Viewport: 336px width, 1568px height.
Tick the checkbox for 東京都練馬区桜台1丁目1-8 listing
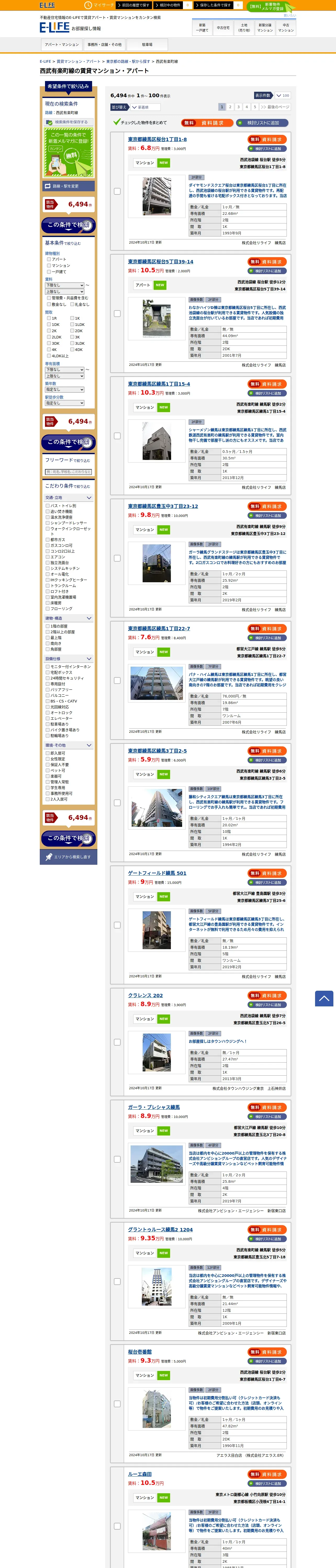click(x=117, y=191)
